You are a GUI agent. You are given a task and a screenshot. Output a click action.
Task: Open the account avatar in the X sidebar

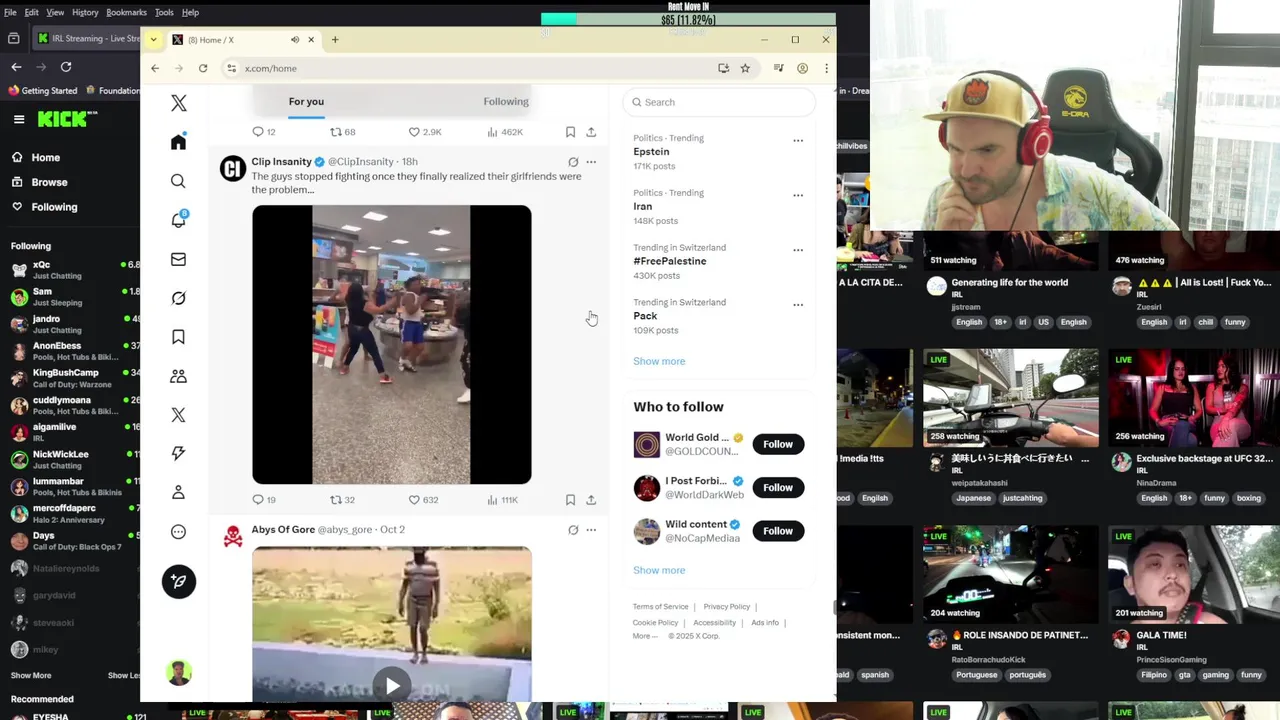pyautogui.click(x=179, y=672)
